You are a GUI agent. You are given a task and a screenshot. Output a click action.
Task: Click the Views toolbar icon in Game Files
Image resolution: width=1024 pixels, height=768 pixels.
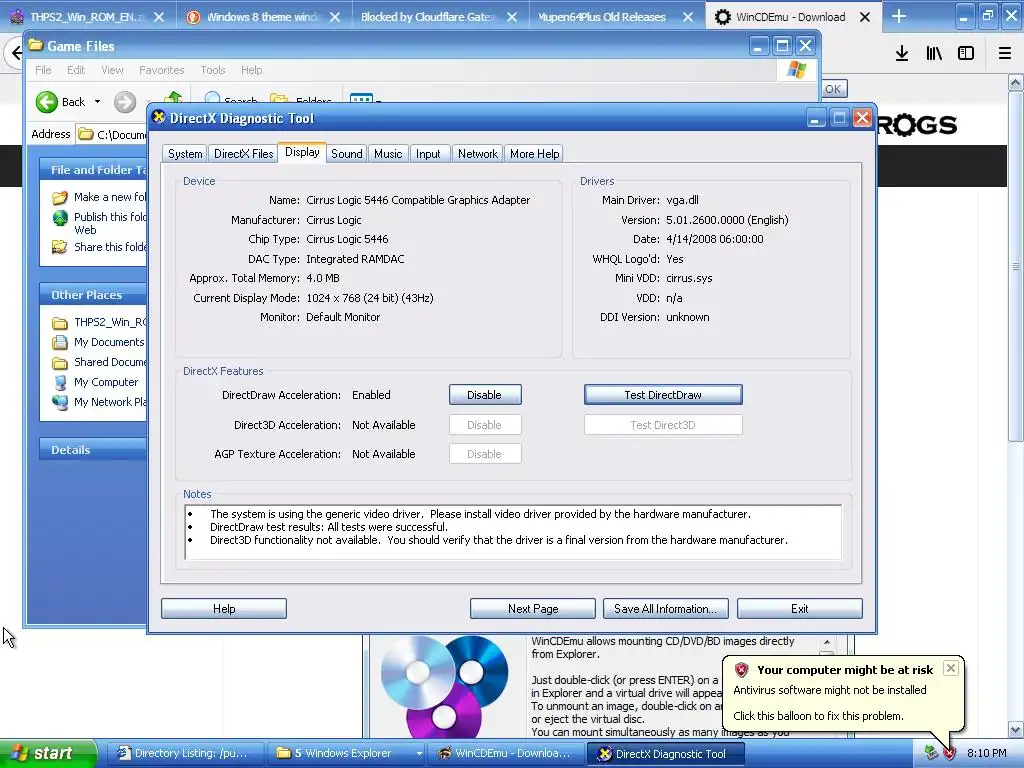[362, 99]
